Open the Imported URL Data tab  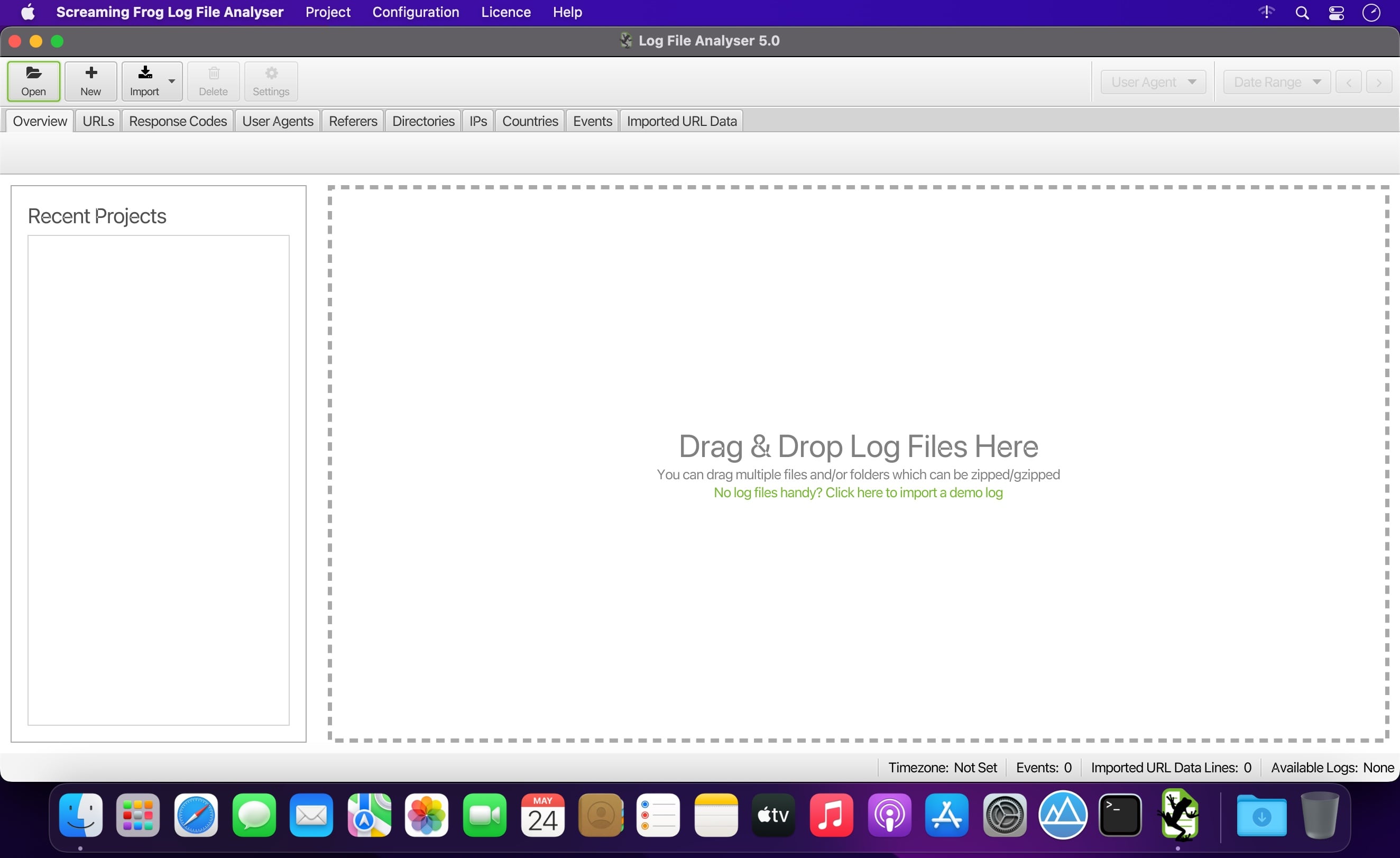tap(682, 121)
